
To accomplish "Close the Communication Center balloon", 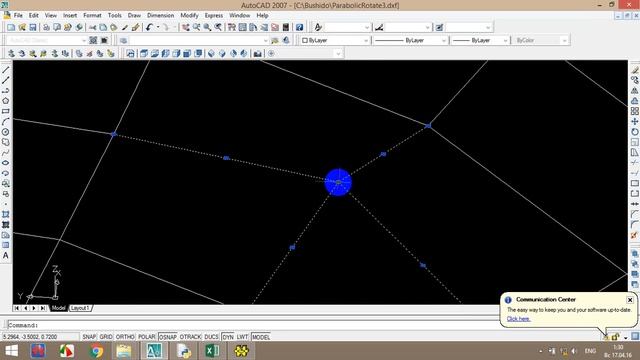I will coord(630,300).
